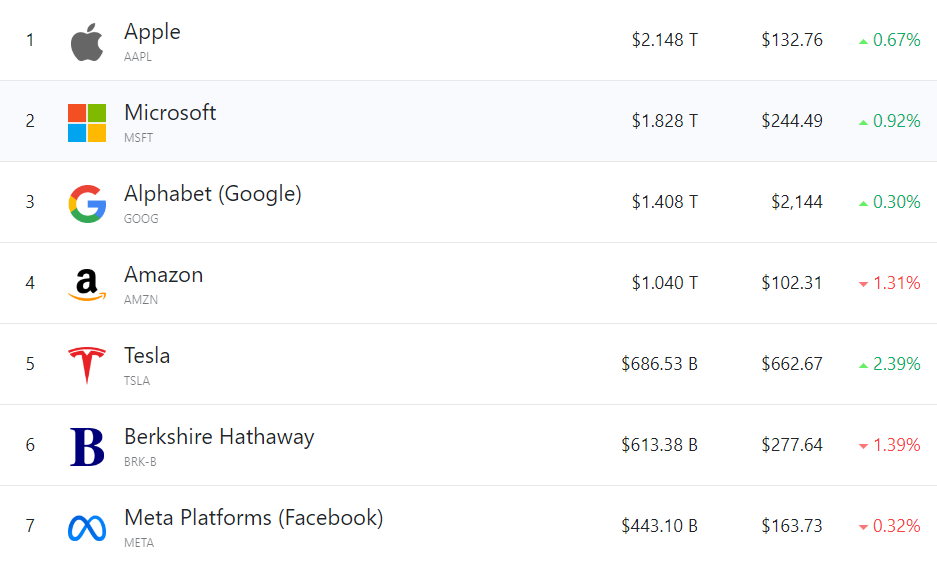Open the Microsoft company page
This screenshot has width=937, height=562.
pyautogui.click(x=170, y=113)
